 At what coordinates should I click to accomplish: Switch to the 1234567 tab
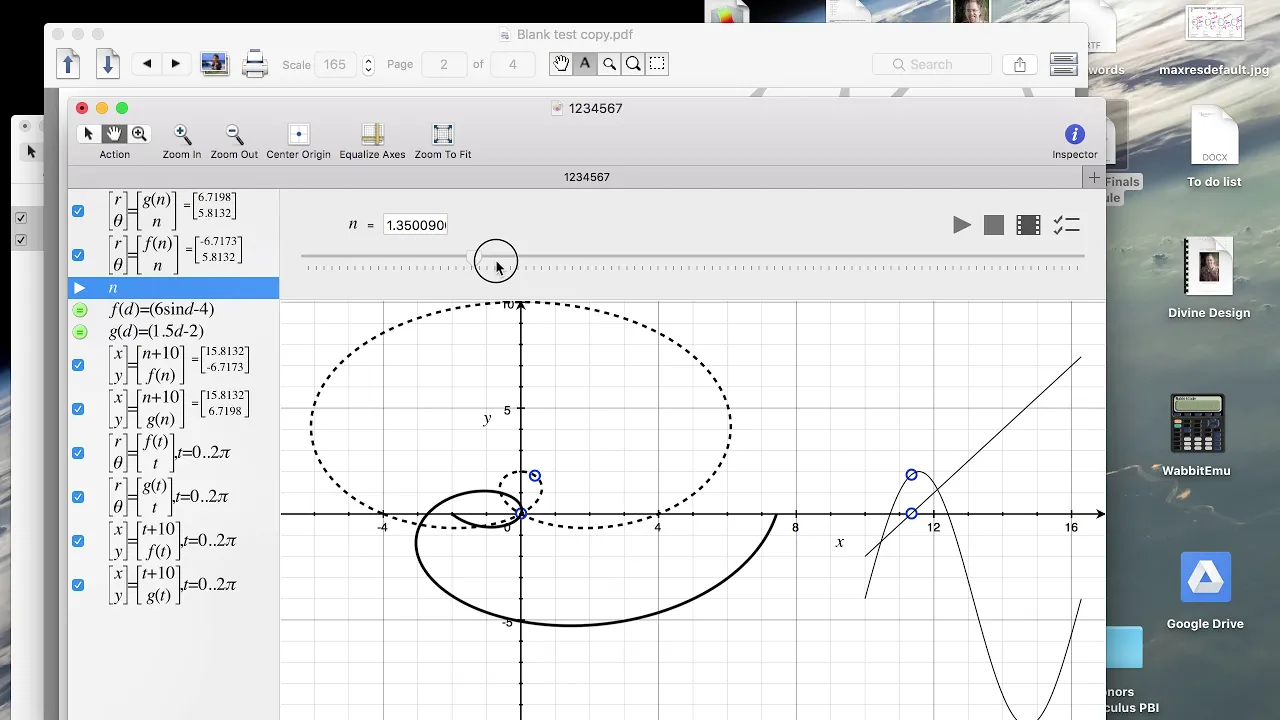point(586,177)
